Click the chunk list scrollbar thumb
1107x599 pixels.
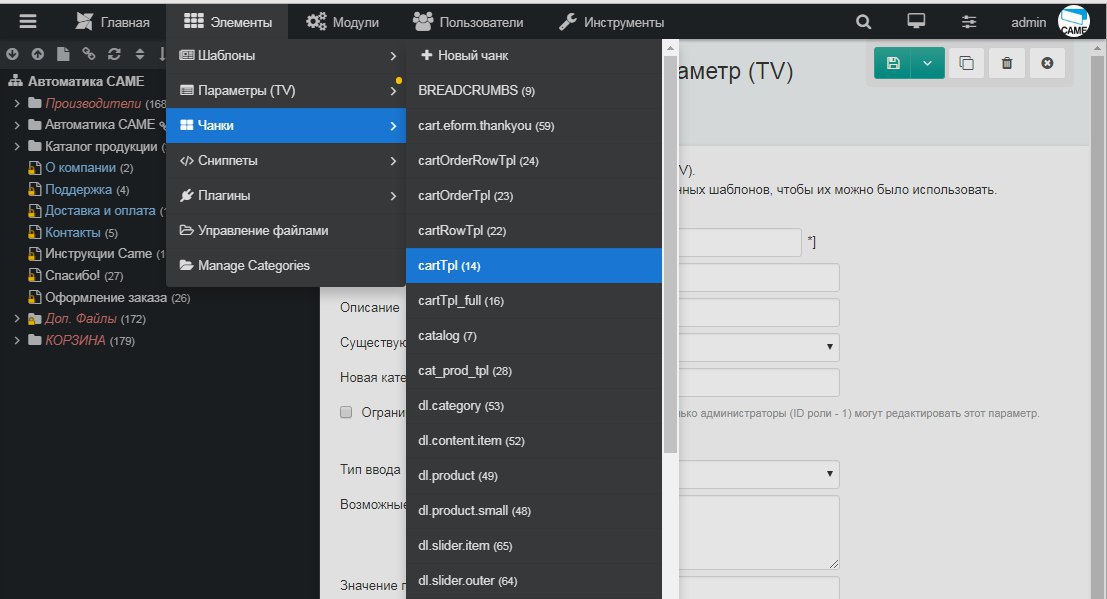tap(671, 254)
